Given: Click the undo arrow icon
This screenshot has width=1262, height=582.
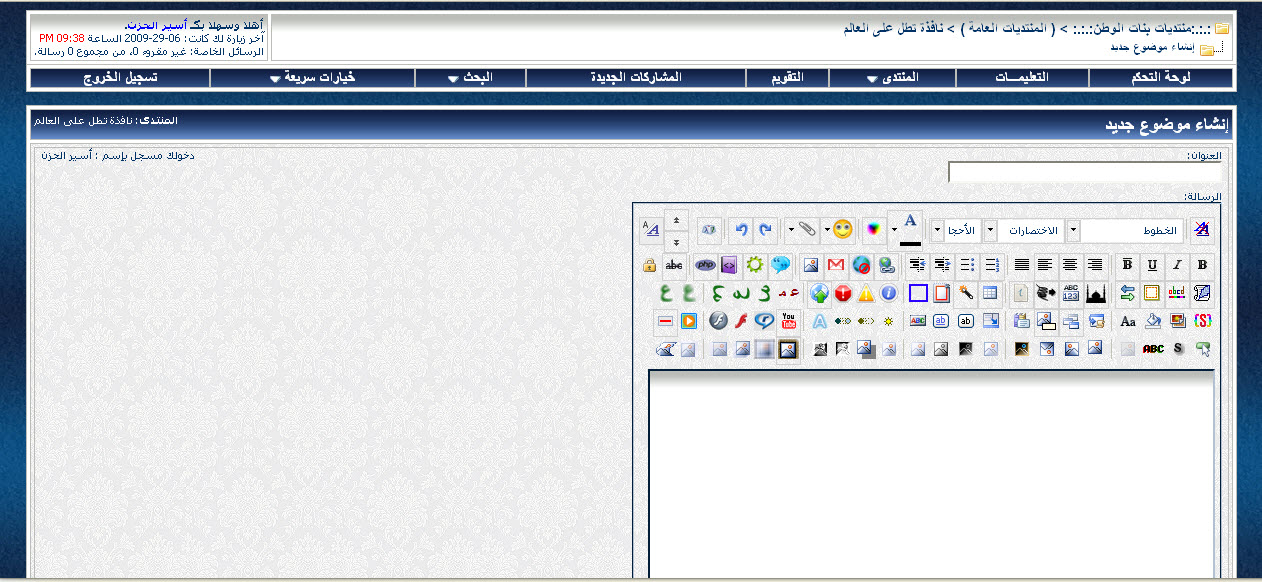Looking at the screenshot, I should tap(740, 230).
